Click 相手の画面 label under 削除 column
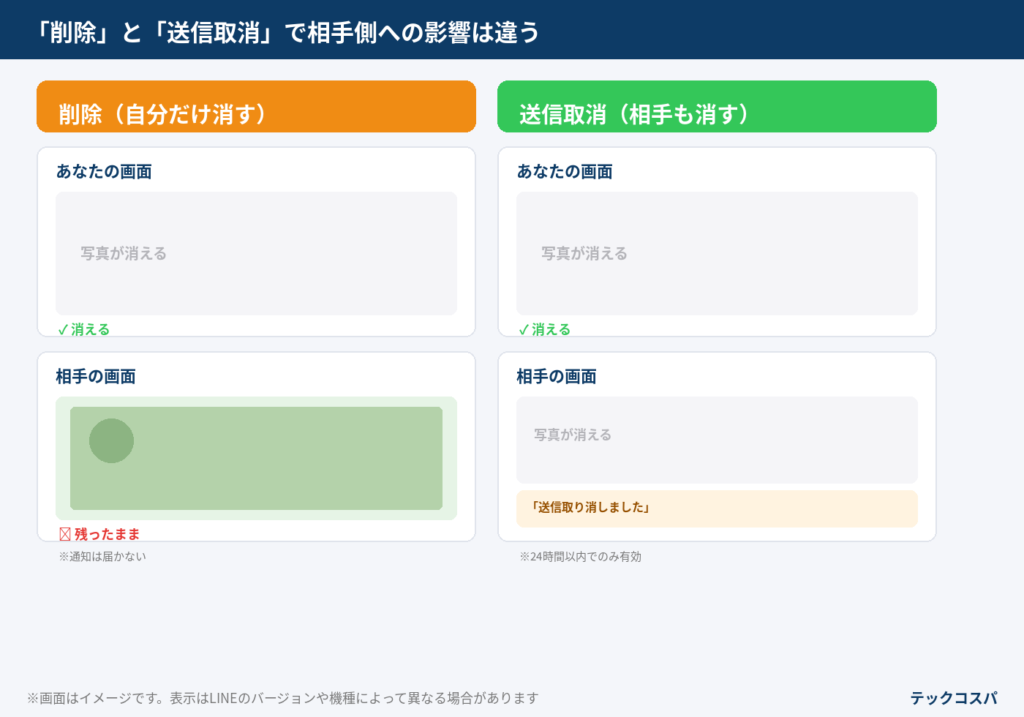 coord(96,377)
